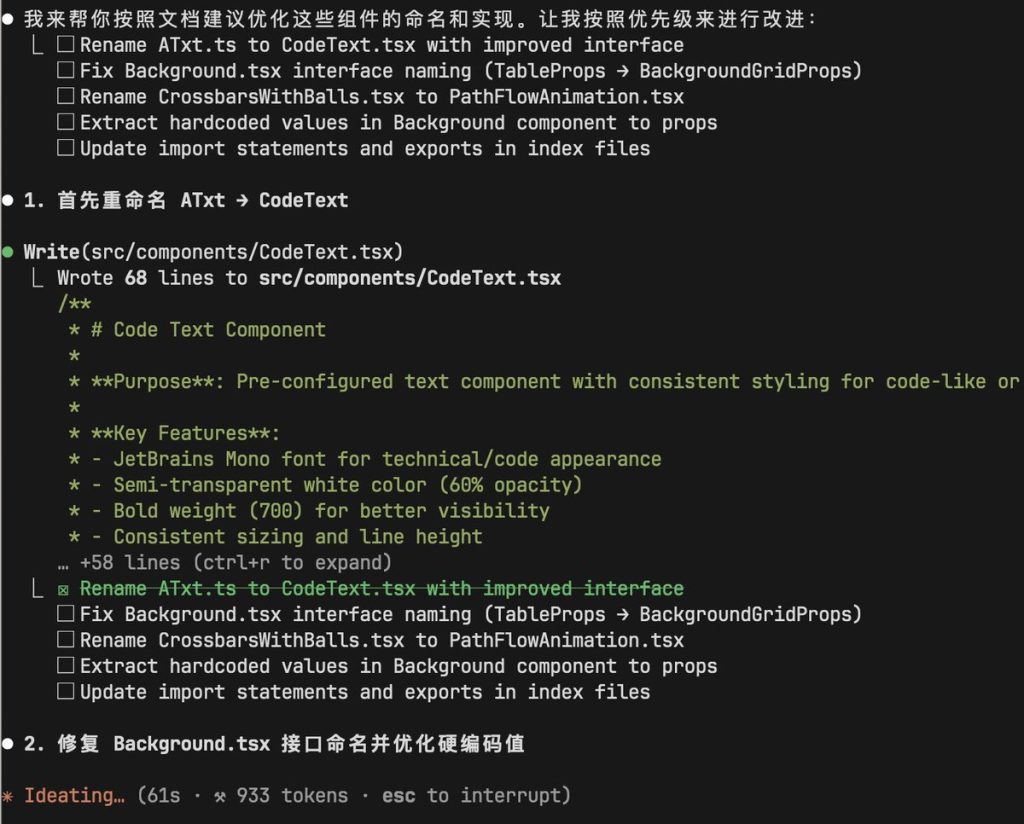
Task: Toggle second 'Rename CrossbarsWithBalls.tsx' checkbox
Action: (65, 640)
